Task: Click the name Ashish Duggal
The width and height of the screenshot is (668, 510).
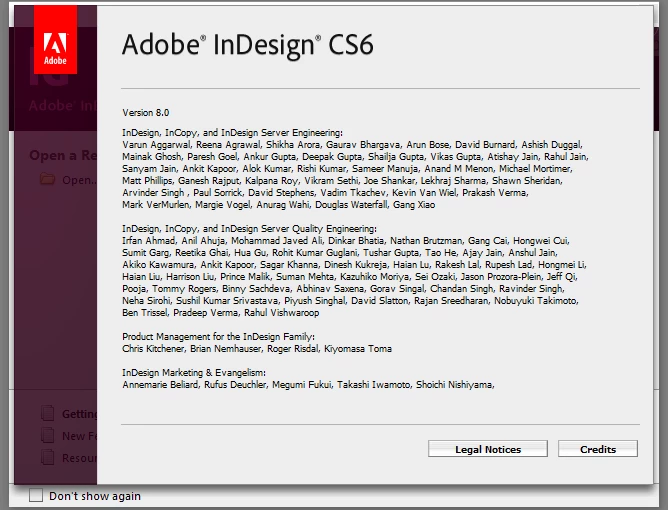Action: [x=551, y=145]
